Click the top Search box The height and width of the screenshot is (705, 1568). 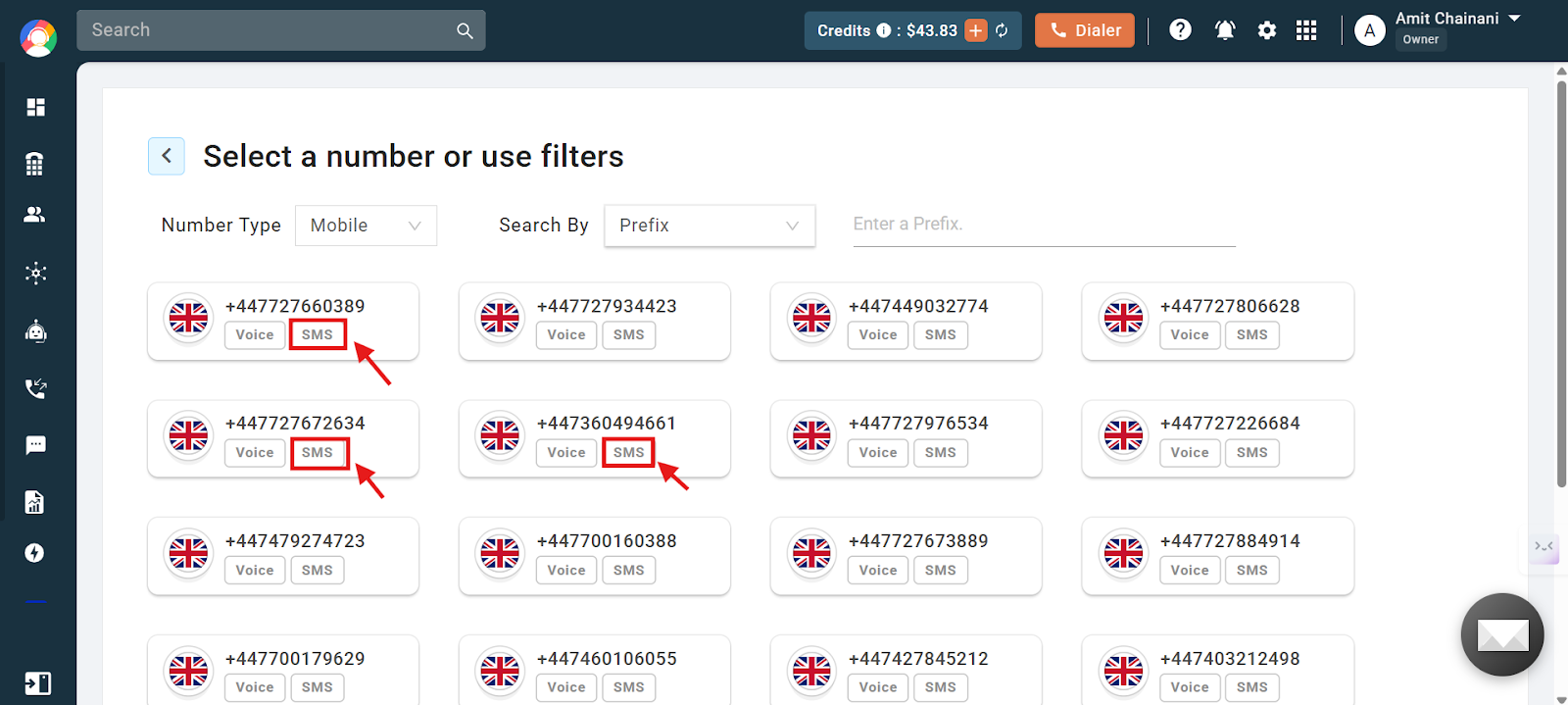click(281, 30)
